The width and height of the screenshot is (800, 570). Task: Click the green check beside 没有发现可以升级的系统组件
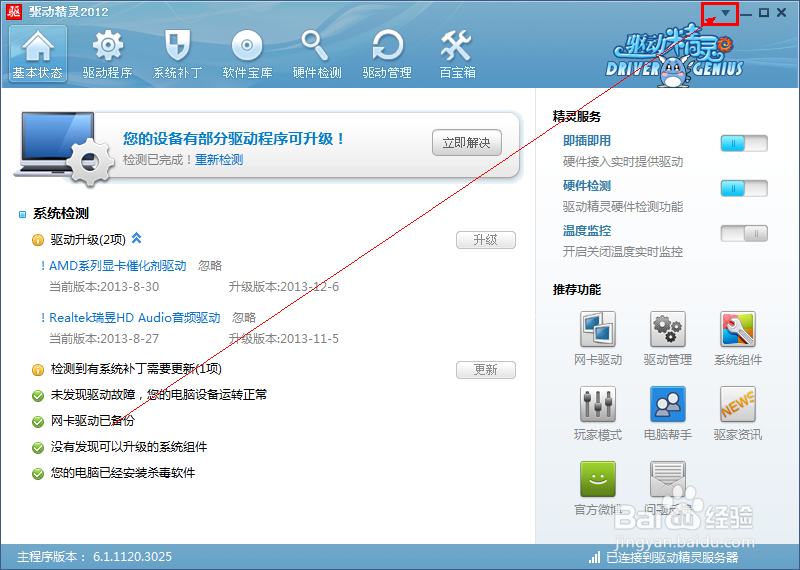pyautogui.click(x=38, y=448)
